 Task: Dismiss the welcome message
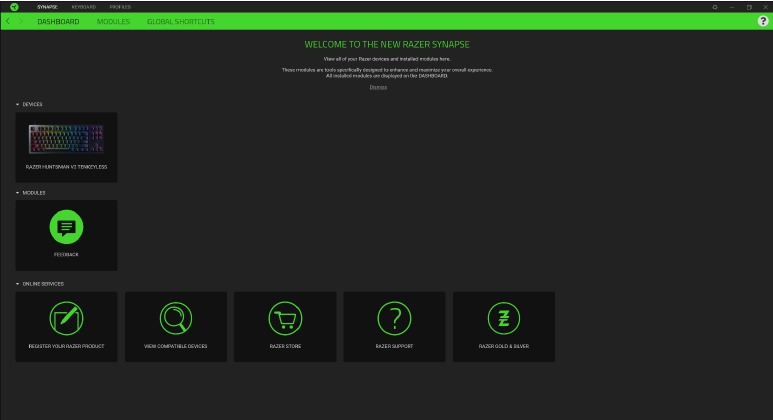378,87
